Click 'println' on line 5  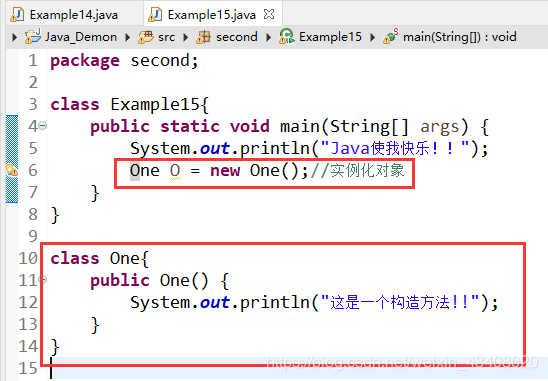pyautogui.click(x=275, y=148)
